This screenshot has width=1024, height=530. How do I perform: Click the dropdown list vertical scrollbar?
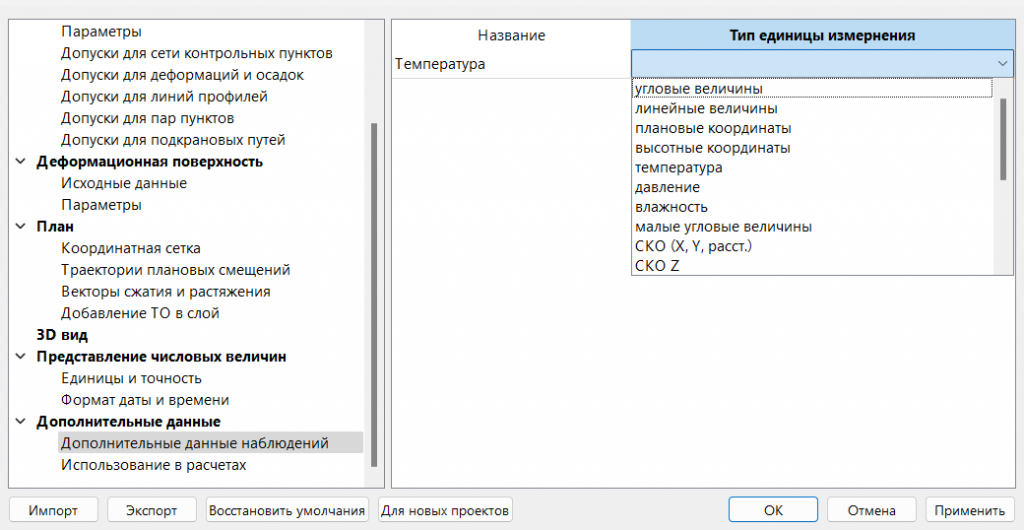tap(1003, 140)
